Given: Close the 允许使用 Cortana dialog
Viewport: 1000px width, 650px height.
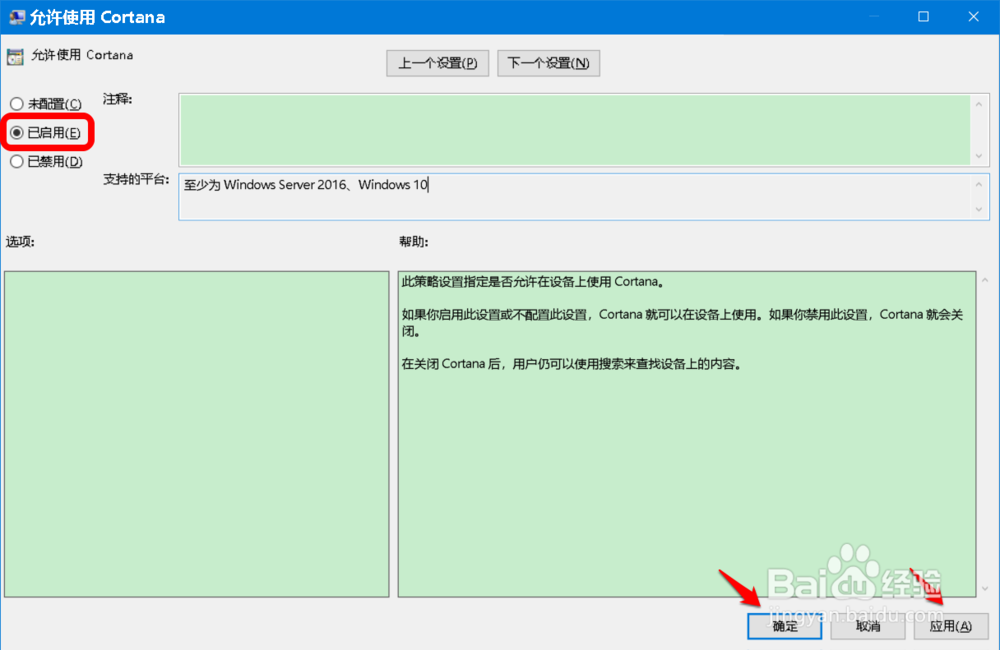Looking at the screenshot, I should [973, 17].
